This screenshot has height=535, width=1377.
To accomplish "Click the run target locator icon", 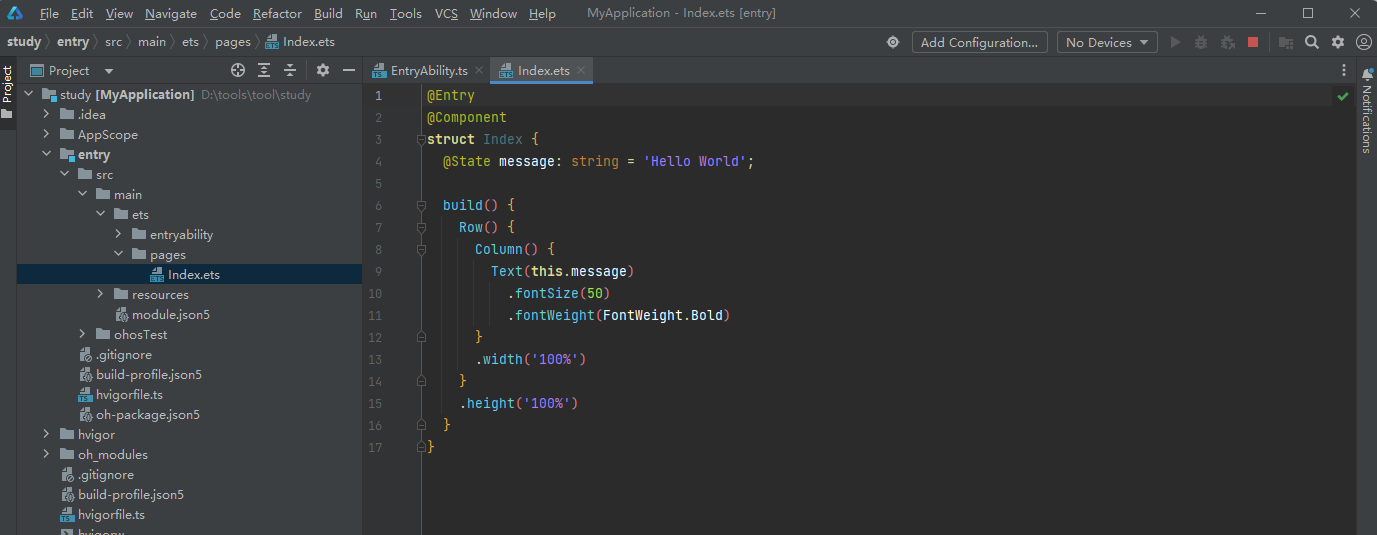I will (893, 42).
